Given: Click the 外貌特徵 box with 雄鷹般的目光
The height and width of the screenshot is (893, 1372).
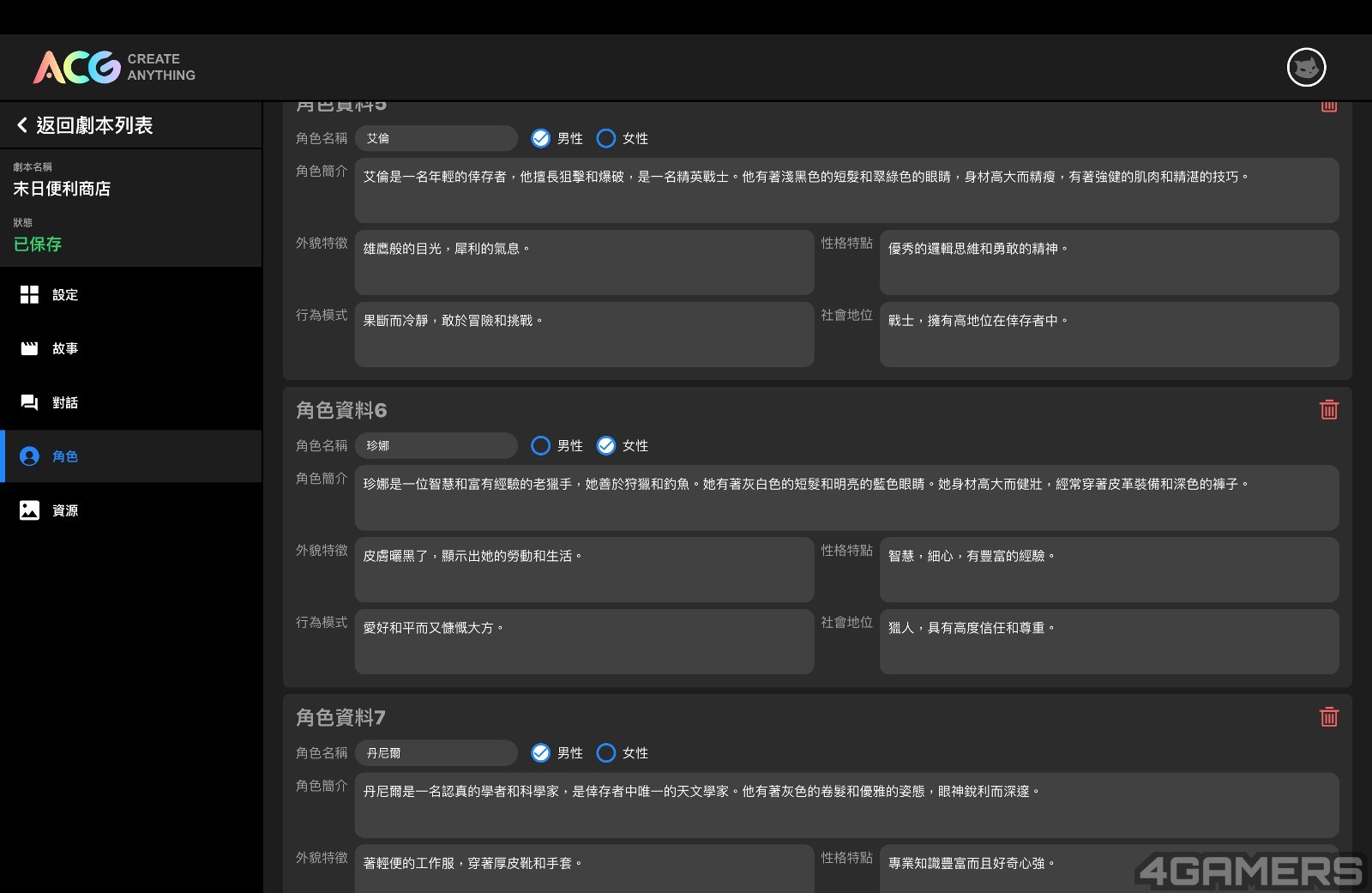Looking at the screenshot, I should coord(584,262).
